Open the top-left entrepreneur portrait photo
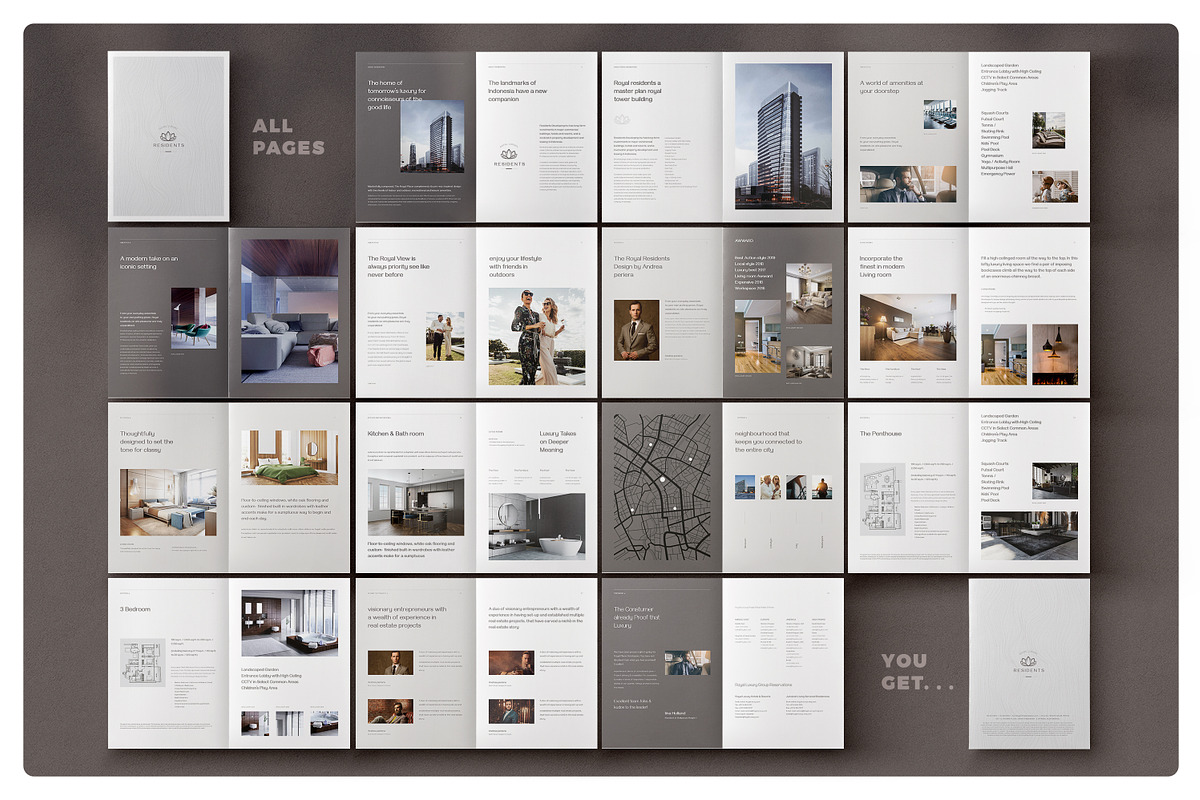 tap(390, 663)
